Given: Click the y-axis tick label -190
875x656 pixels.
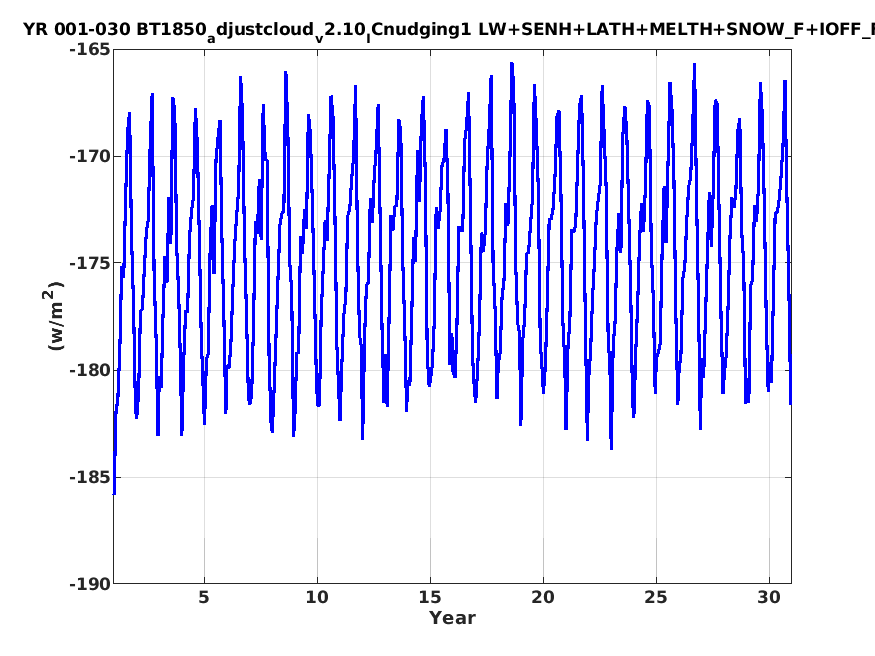Looking at the screenshot, I should coord(90,584).
